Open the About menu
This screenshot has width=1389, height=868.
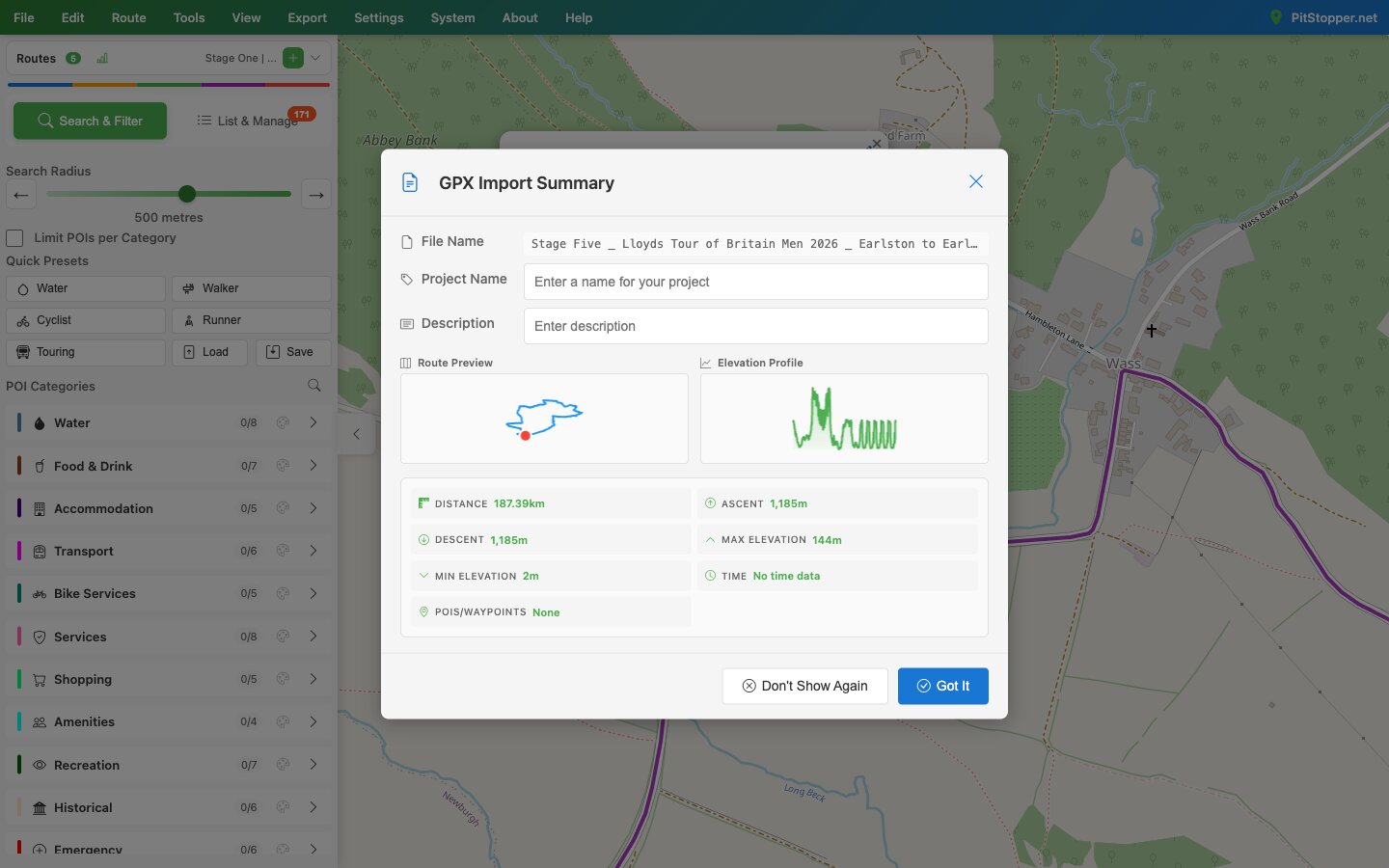520,17
